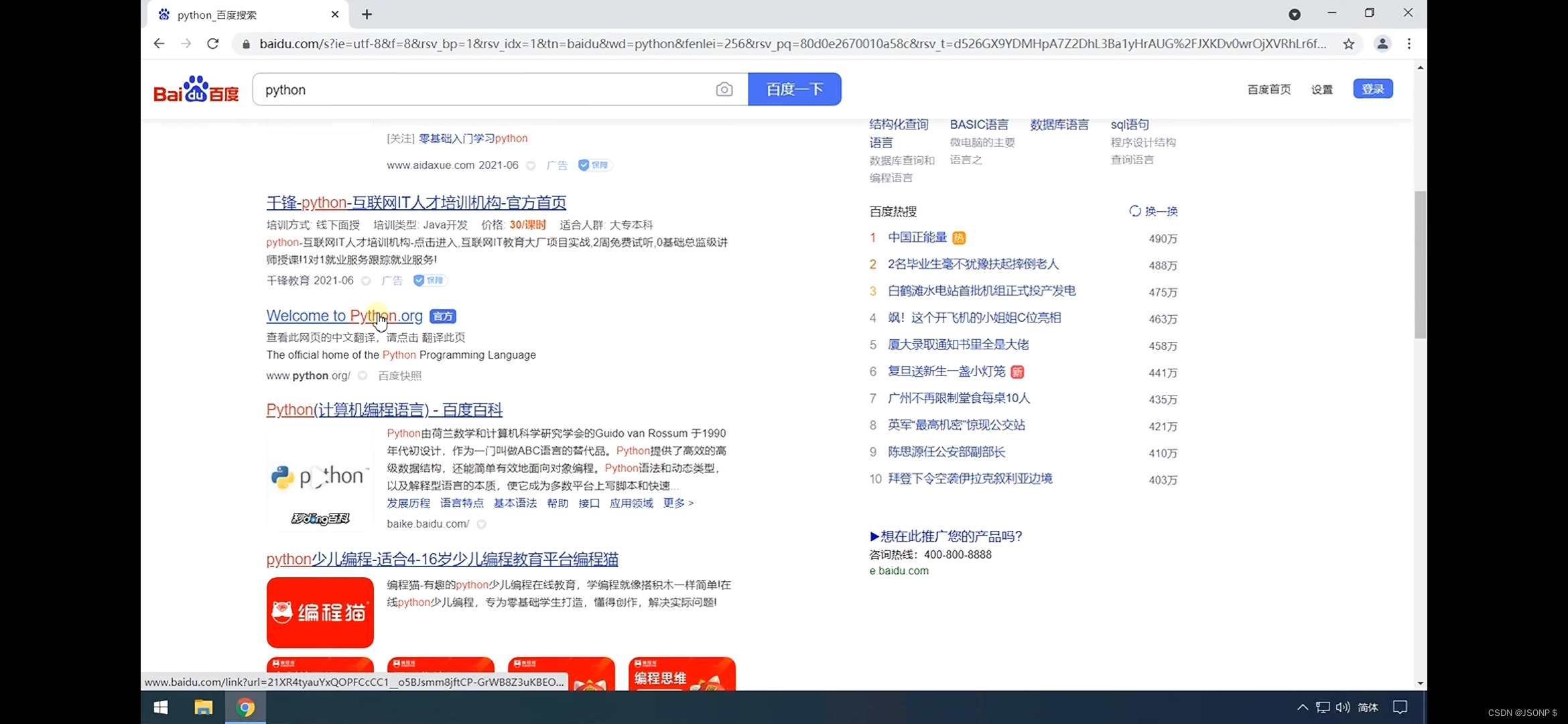Open File Explorer from taskbar
Image resolution: width=1568 pixels, height=724 pixels.
pyautogui.click(x=203, y=707)
